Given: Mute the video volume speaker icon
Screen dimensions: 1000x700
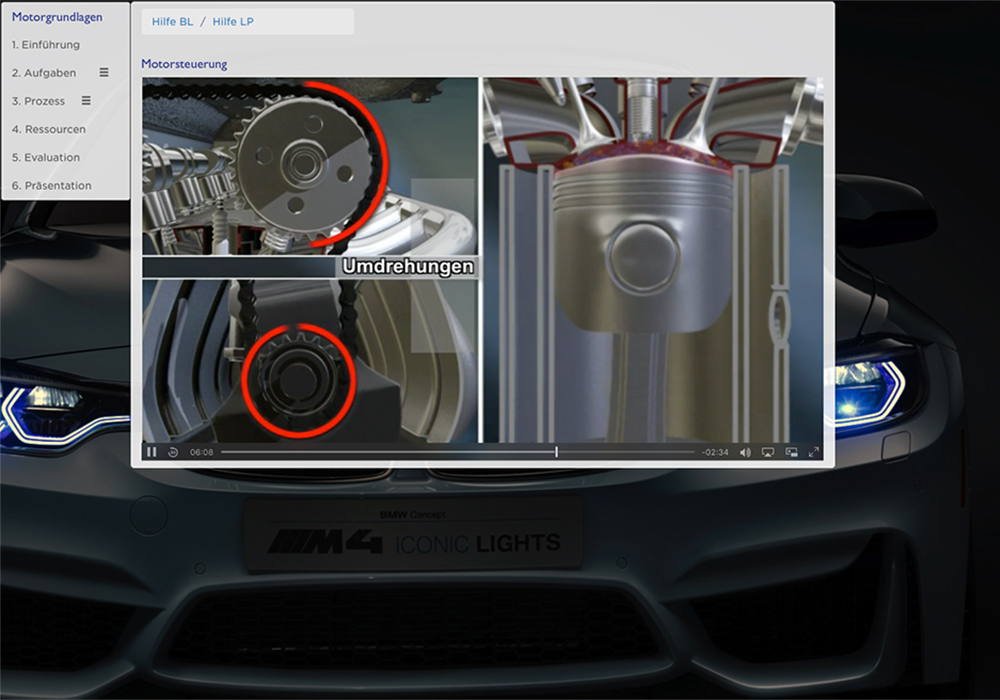Looking at the screenshot, I should pyautogui.click(x=745, y=452).
